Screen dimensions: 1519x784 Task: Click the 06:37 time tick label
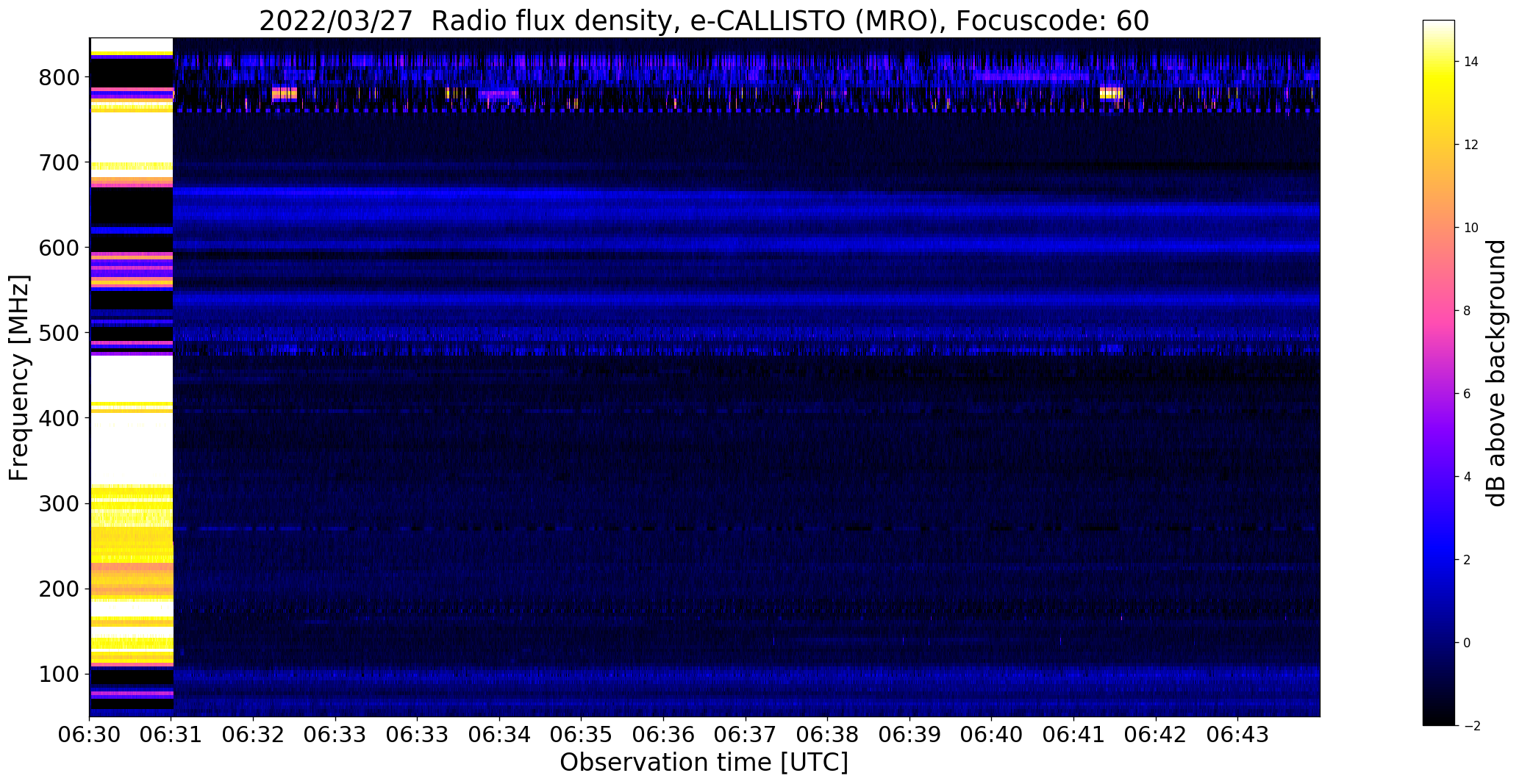click(x=746, y=735)
